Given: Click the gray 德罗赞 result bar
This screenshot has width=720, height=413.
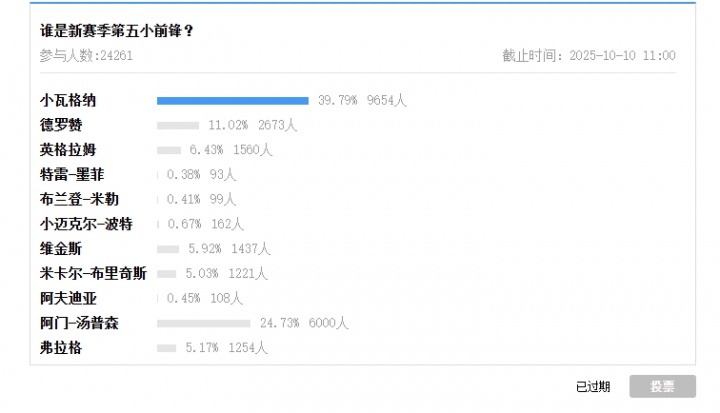Looking at the screenshot, I should [178, 125].
